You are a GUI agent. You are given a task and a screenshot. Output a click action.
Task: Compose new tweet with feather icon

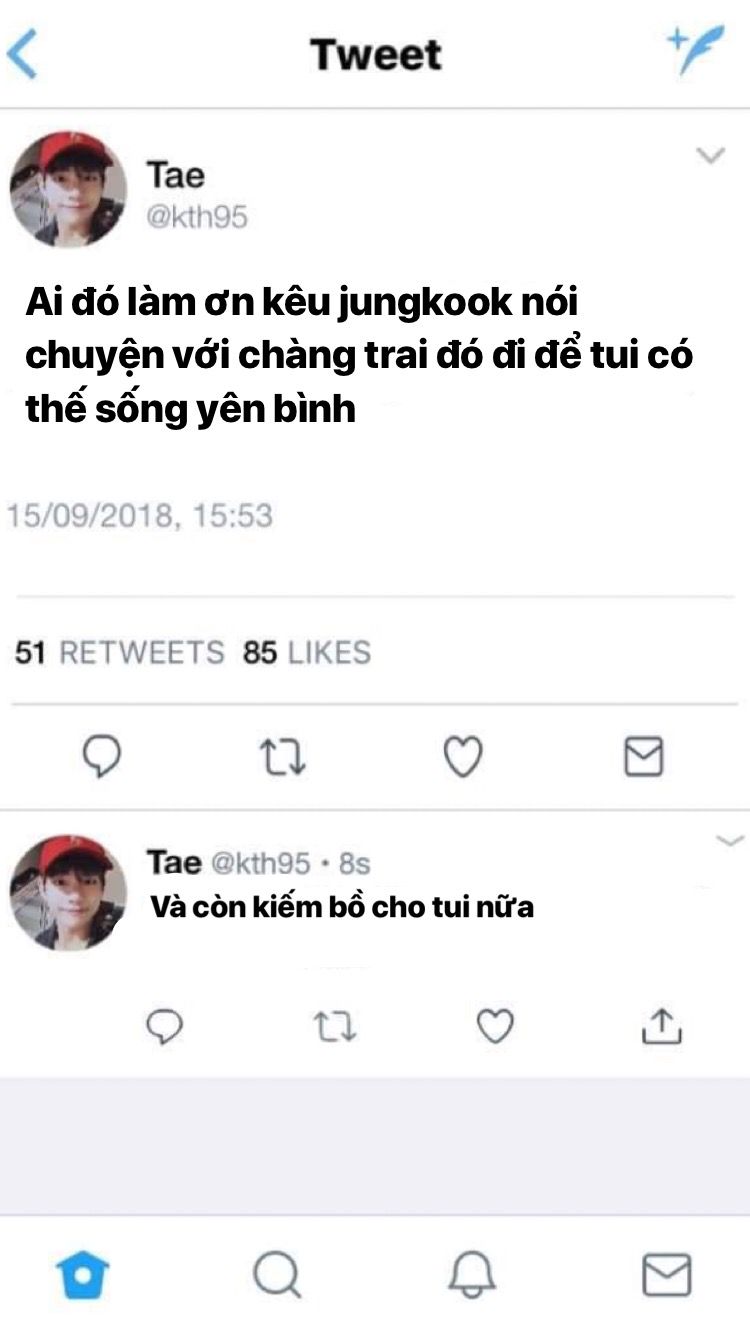(695, 50)
